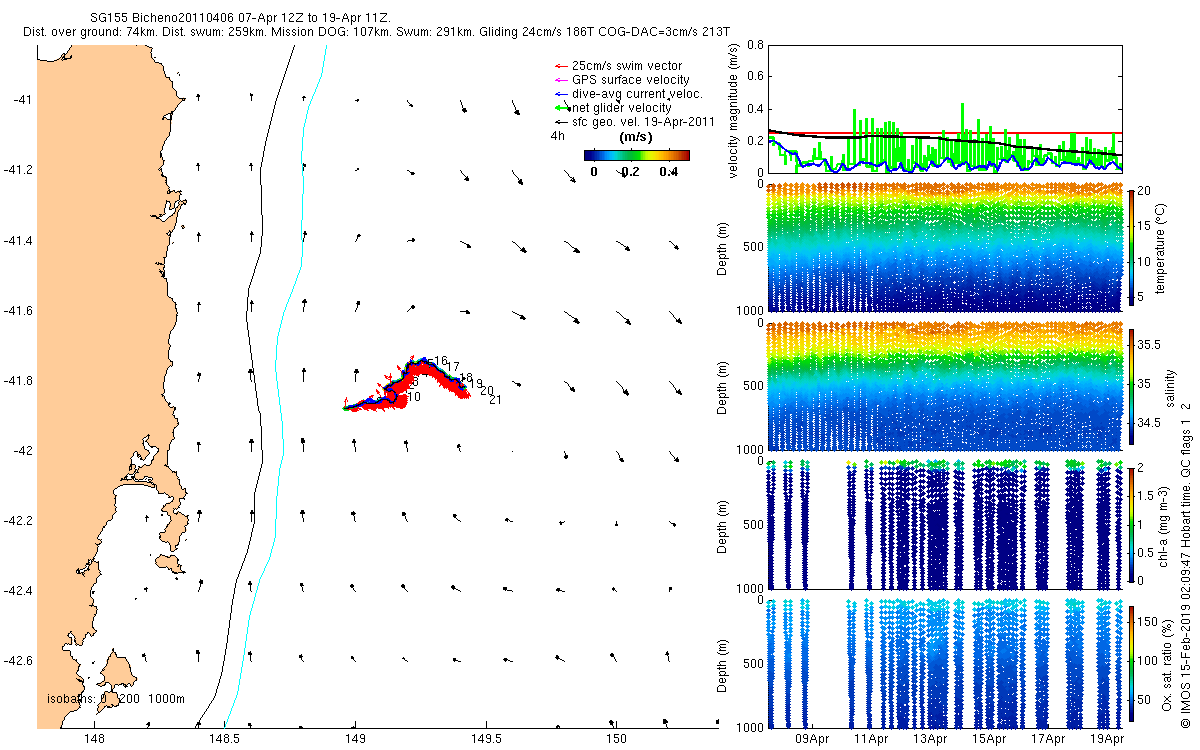Click the black sfc geo. vel. legend arrow
1200x750 pixels.
click(560, 121)
